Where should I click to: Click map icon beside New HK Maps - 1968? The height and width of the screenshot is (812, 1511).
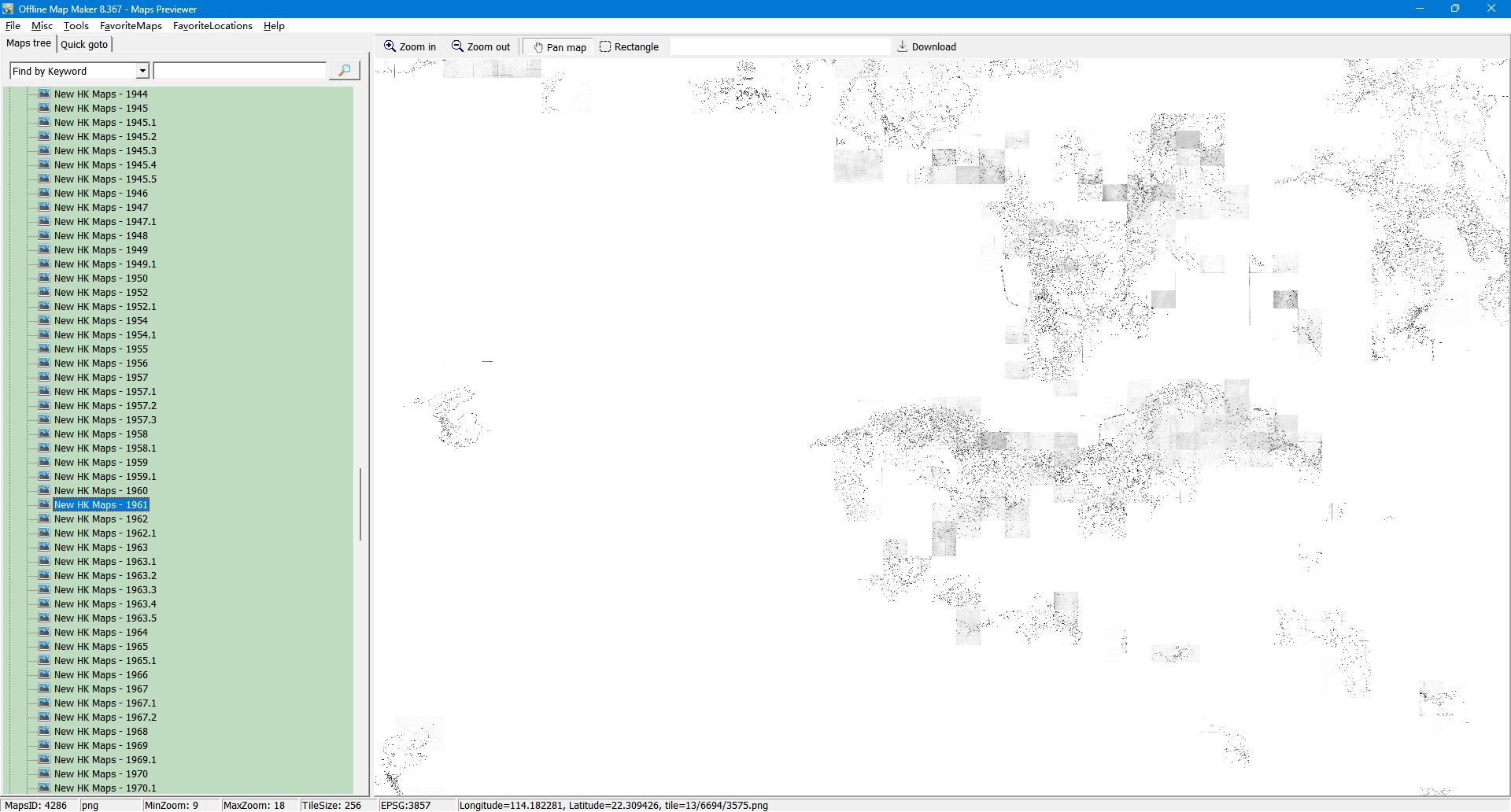click(x=44, y=731)
